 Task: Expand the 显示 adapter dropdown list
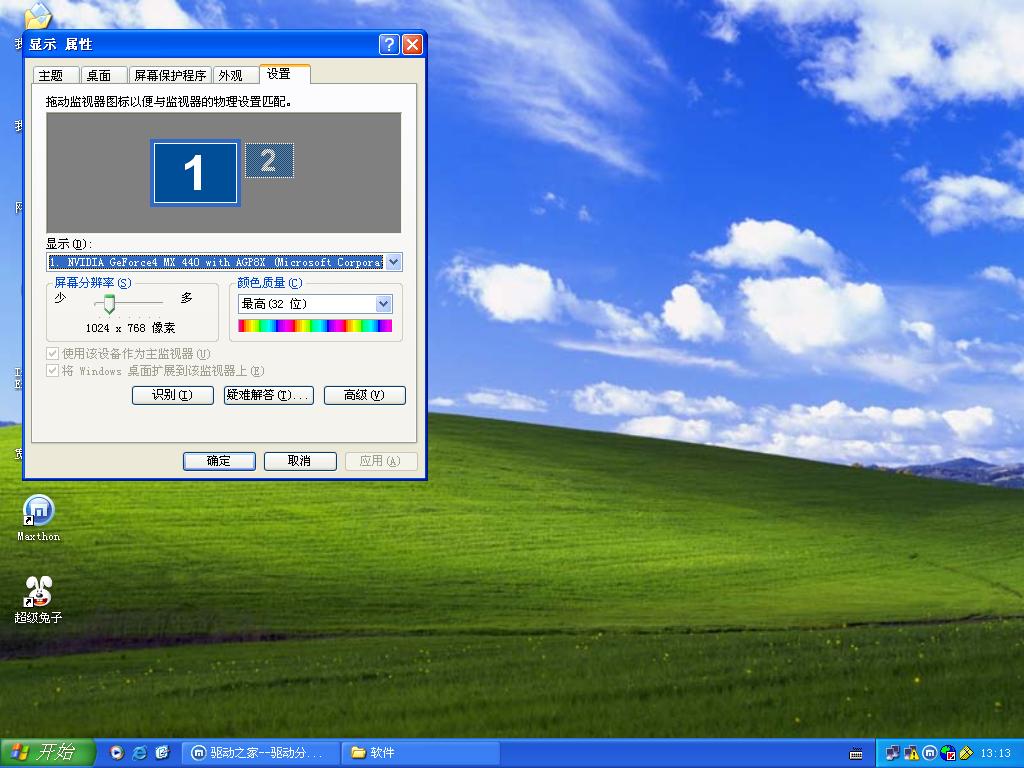point(393,262)
